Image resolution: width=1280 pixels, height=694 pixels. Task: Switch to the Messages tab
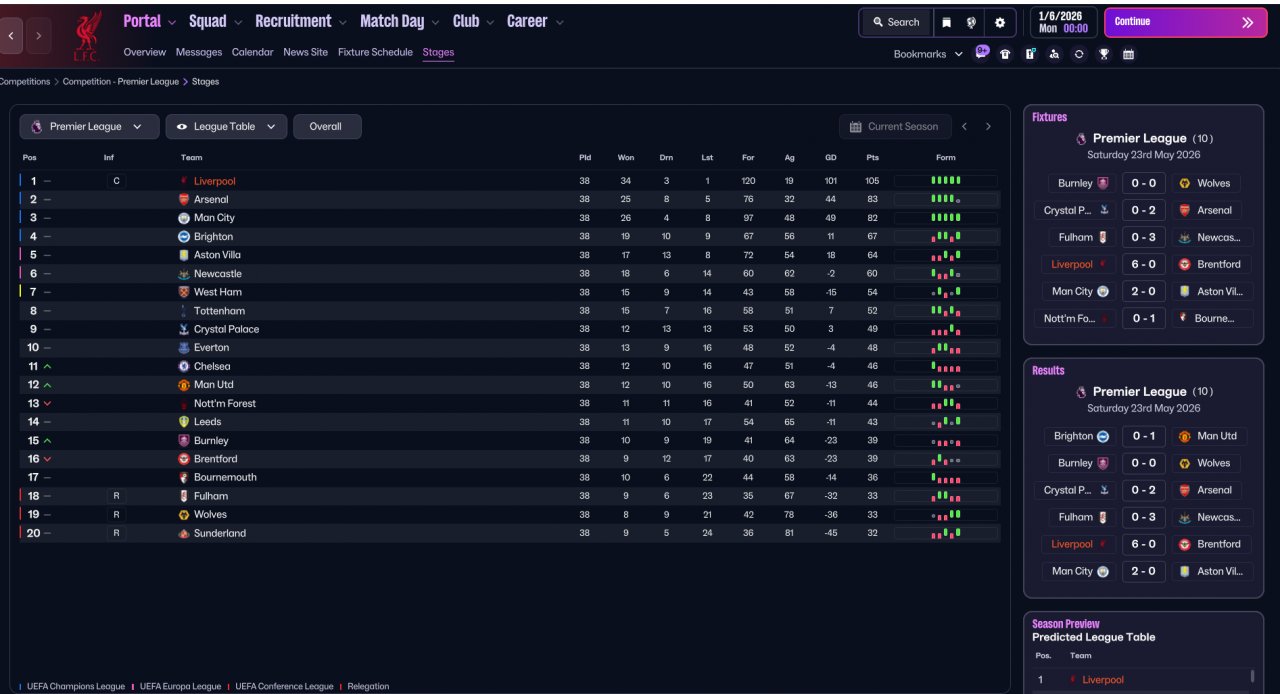point(199,52)
